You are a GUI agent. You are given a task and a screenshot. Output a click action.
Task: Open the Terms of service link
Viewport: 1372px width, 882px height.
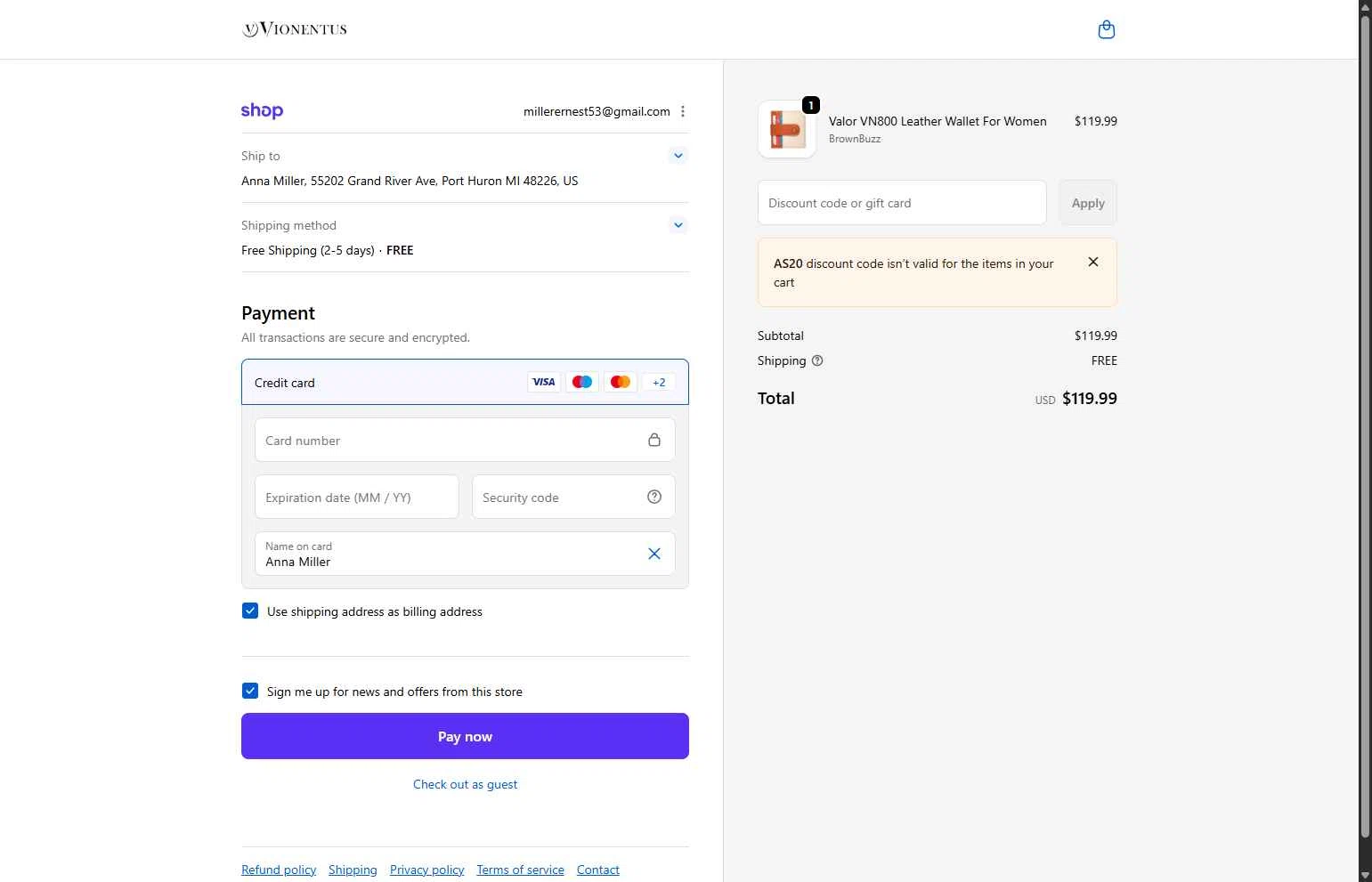520,870
